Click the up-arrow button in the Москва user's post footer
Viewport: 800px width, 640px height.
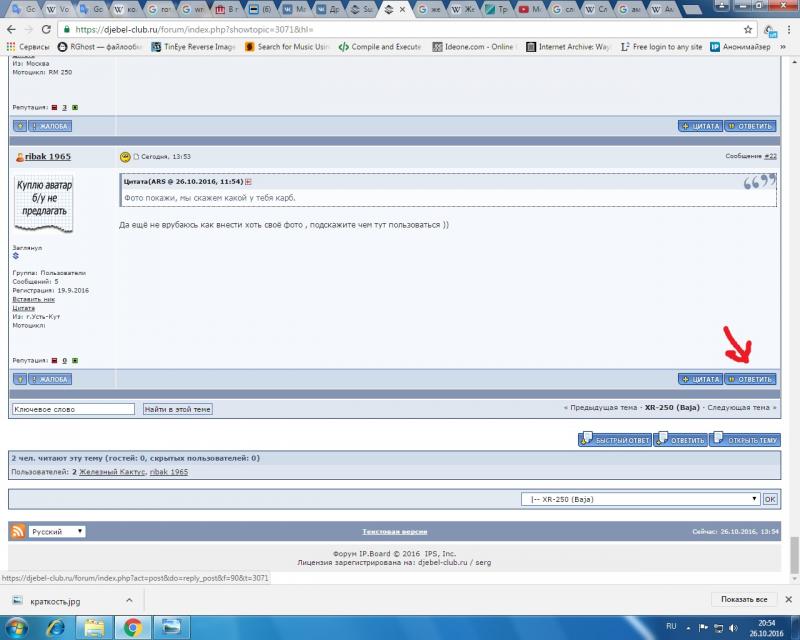point(19,126)
